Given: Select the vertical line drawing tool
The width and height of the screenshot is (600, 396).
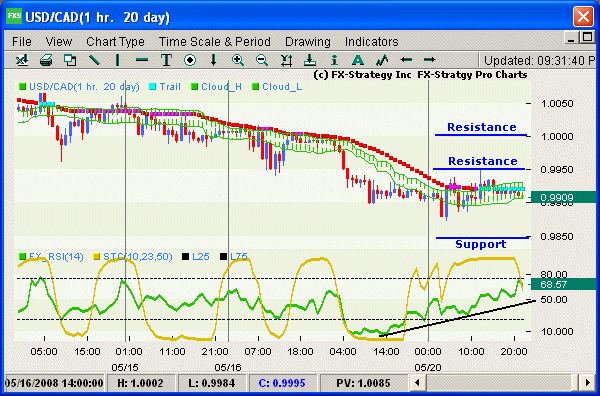Looking at the screenshot, I should (117, 60).
